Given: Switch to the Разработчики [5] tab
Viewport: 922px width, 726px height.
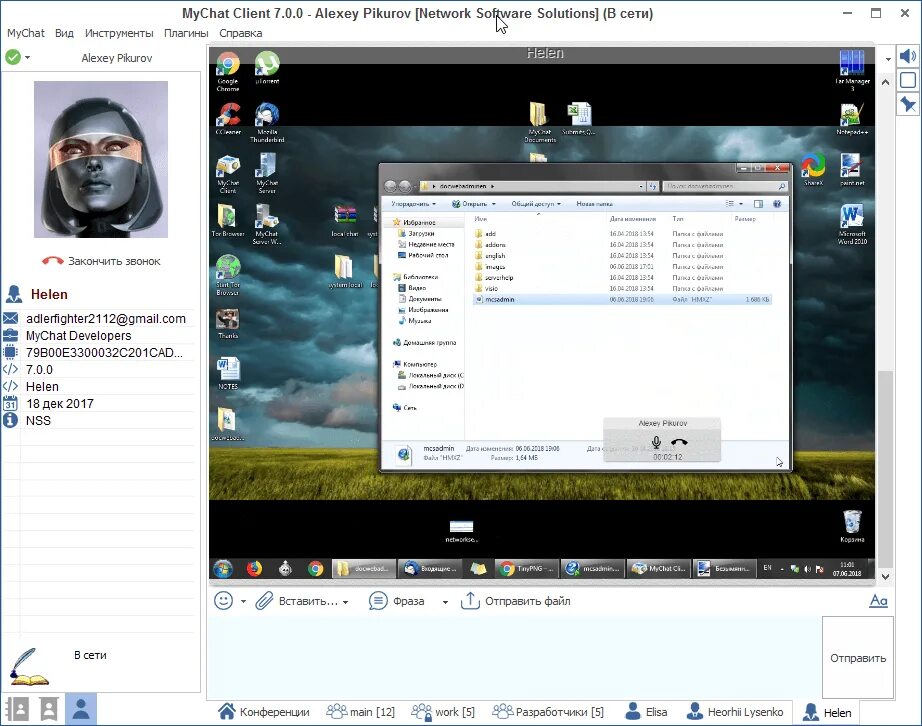Looking at the screenshot, I should [547, 712].
